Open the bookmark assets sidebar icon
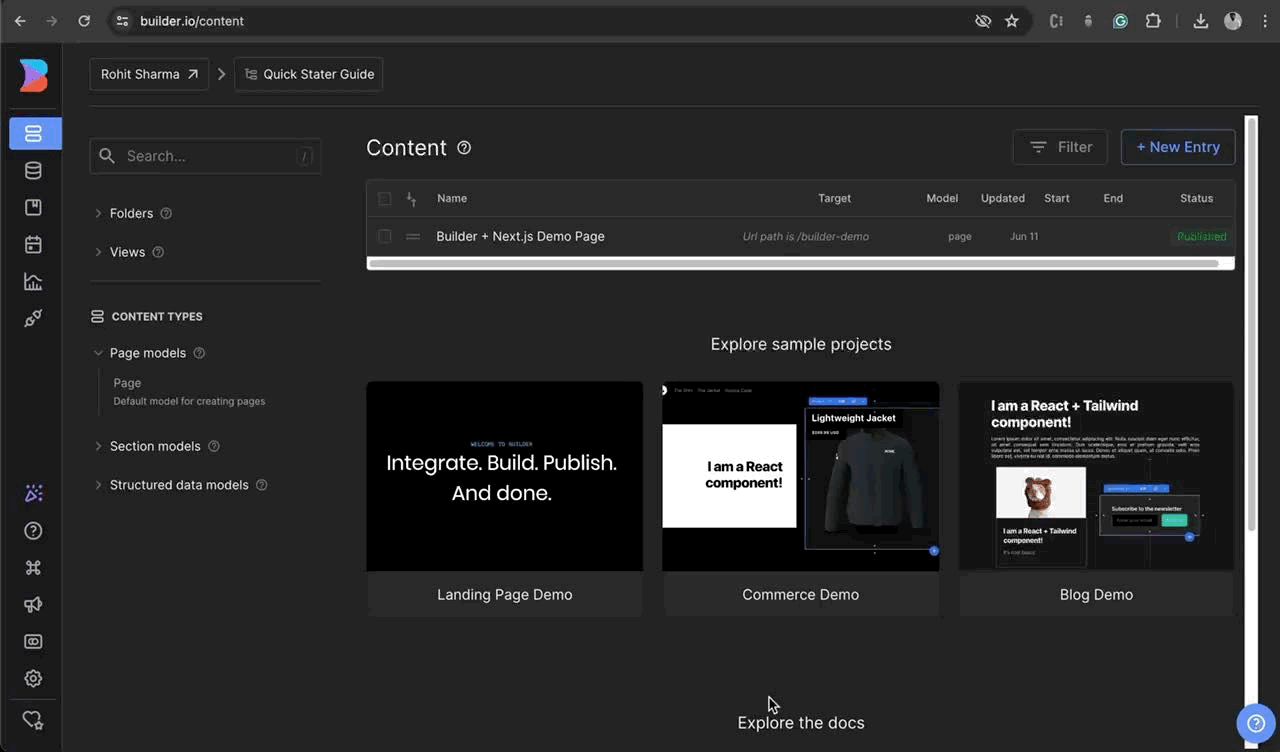This screenshot has height=752, width=1280. click(33, 208)
